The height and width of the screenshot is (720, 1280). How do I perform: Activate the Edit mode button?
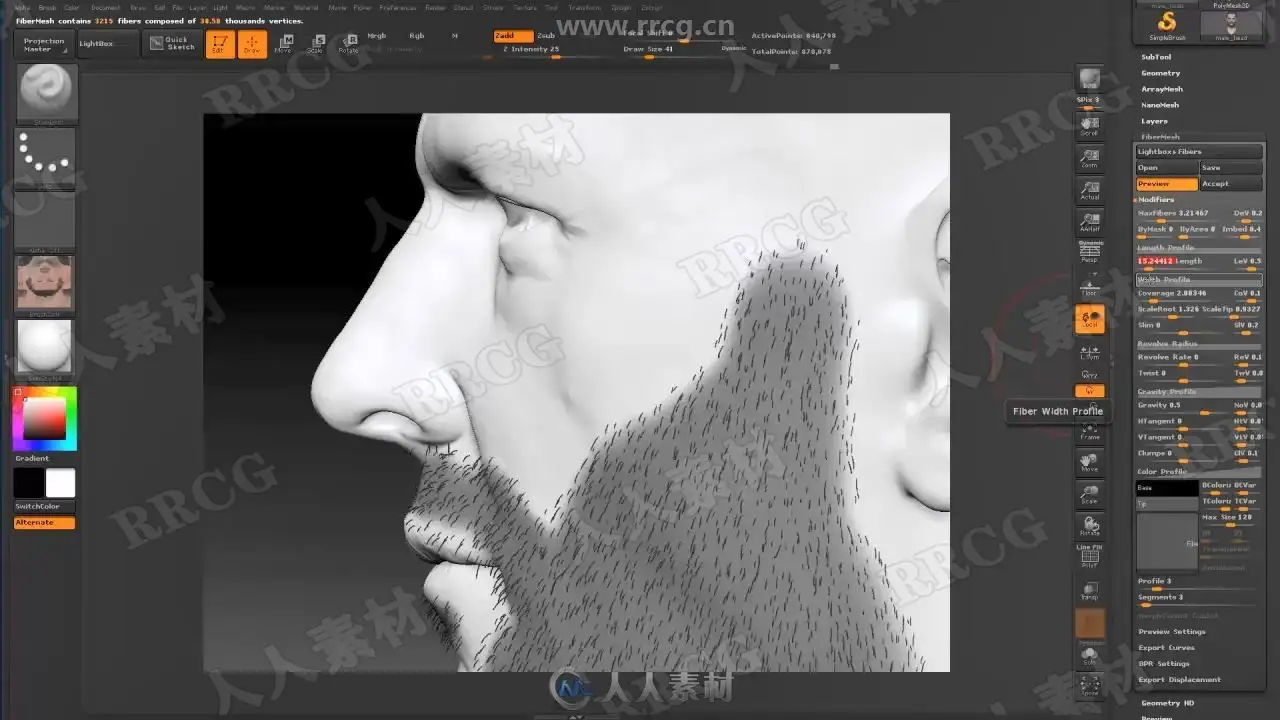(x=220, y=44)
